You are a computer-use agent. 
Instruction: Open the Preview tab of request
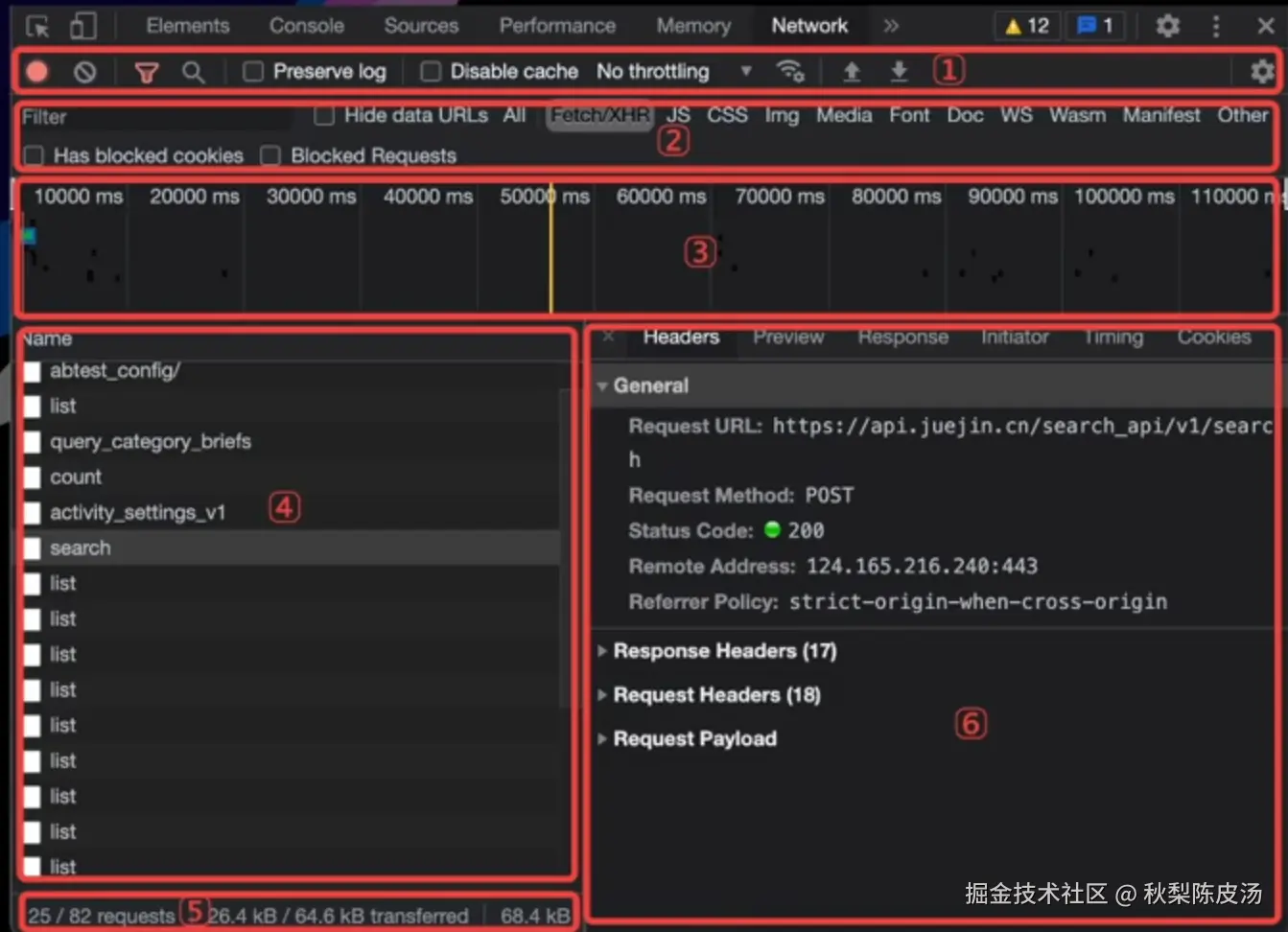(x=788, y=337)
